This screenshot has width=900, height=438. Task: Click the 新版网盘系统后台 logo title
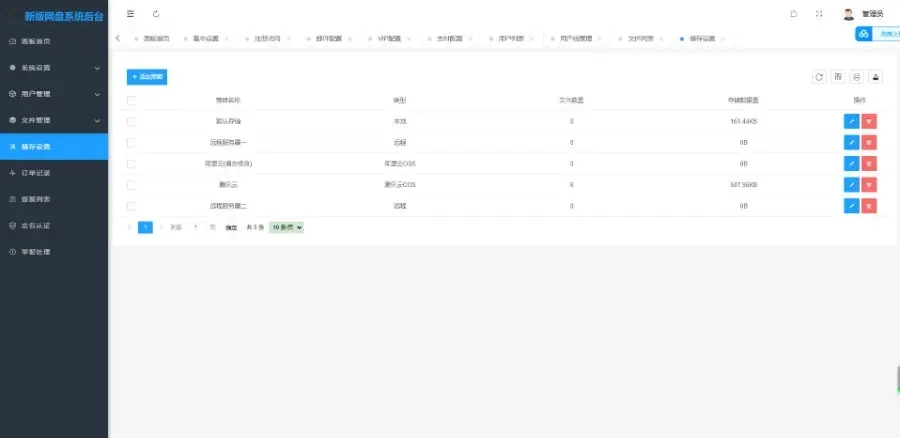click(64, 17)
